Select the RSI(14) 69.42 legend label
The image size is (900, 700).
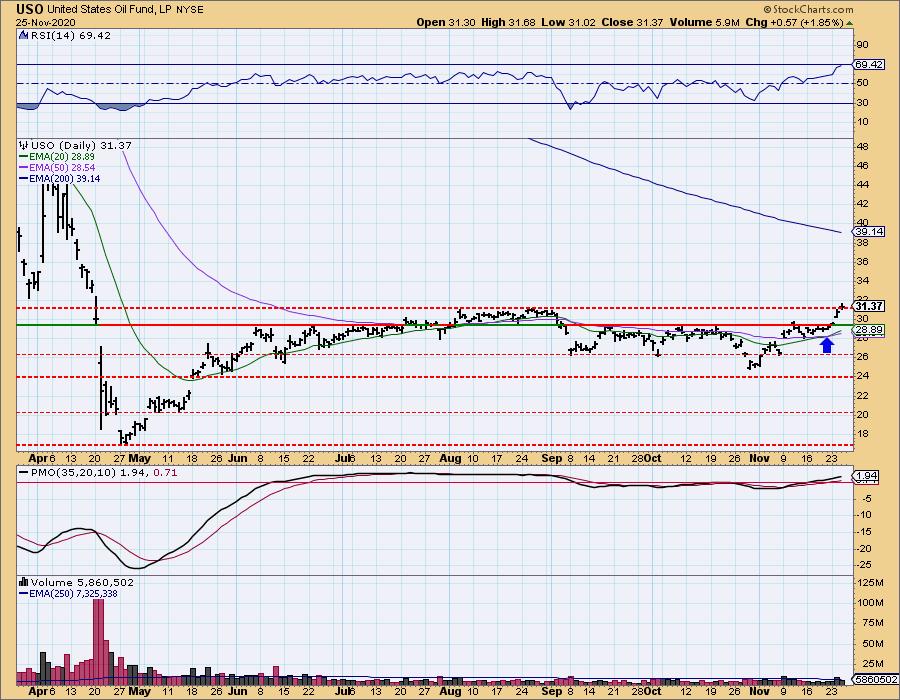71,36
